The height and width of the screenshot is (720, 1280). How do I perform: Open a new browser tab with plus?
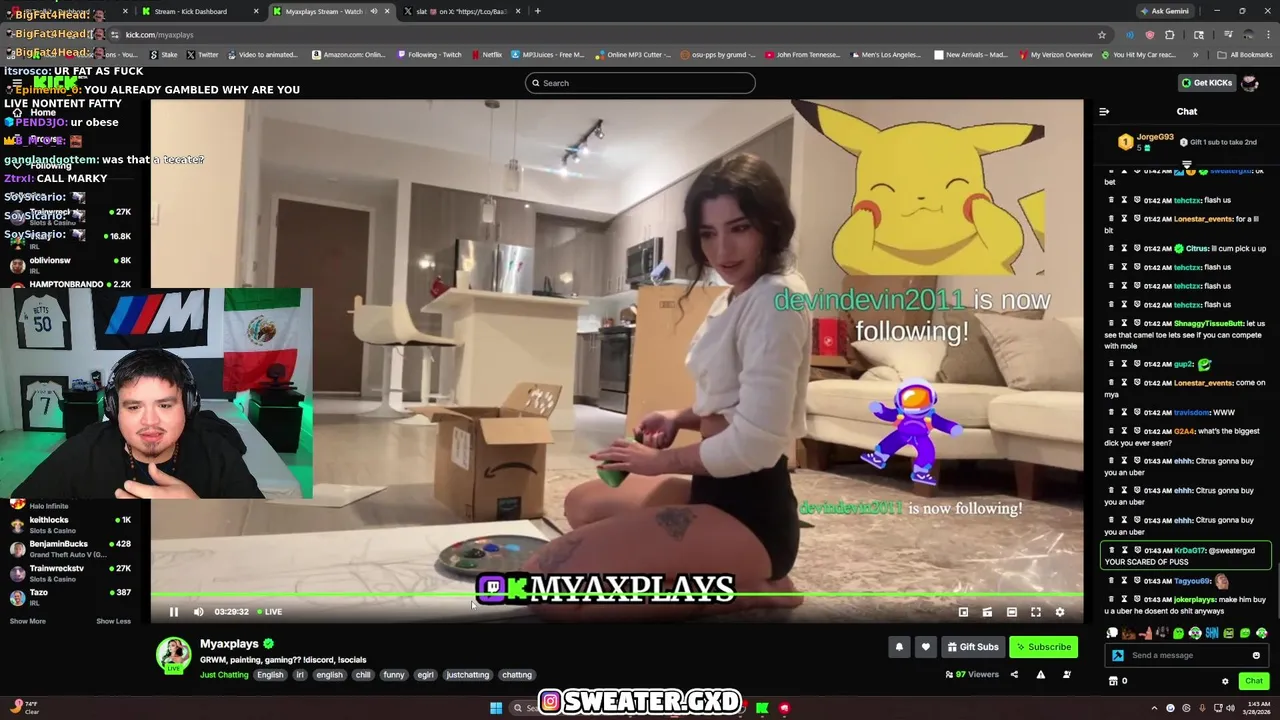point(538,11)
